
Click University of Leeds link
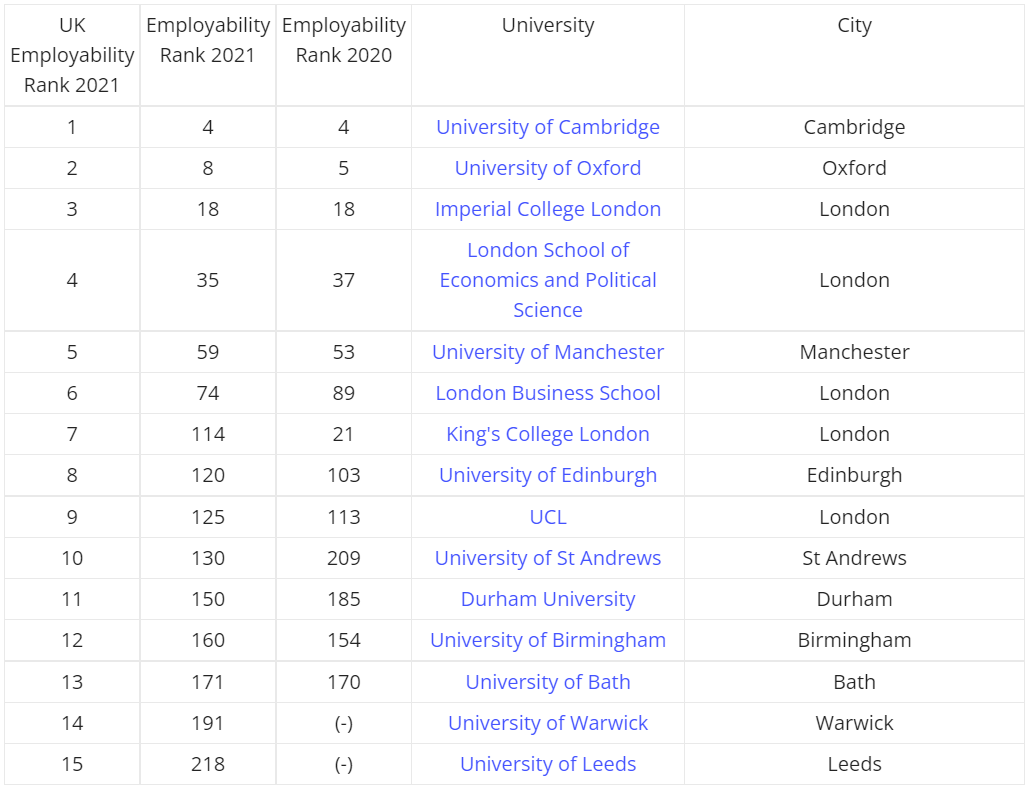[547, 764]
